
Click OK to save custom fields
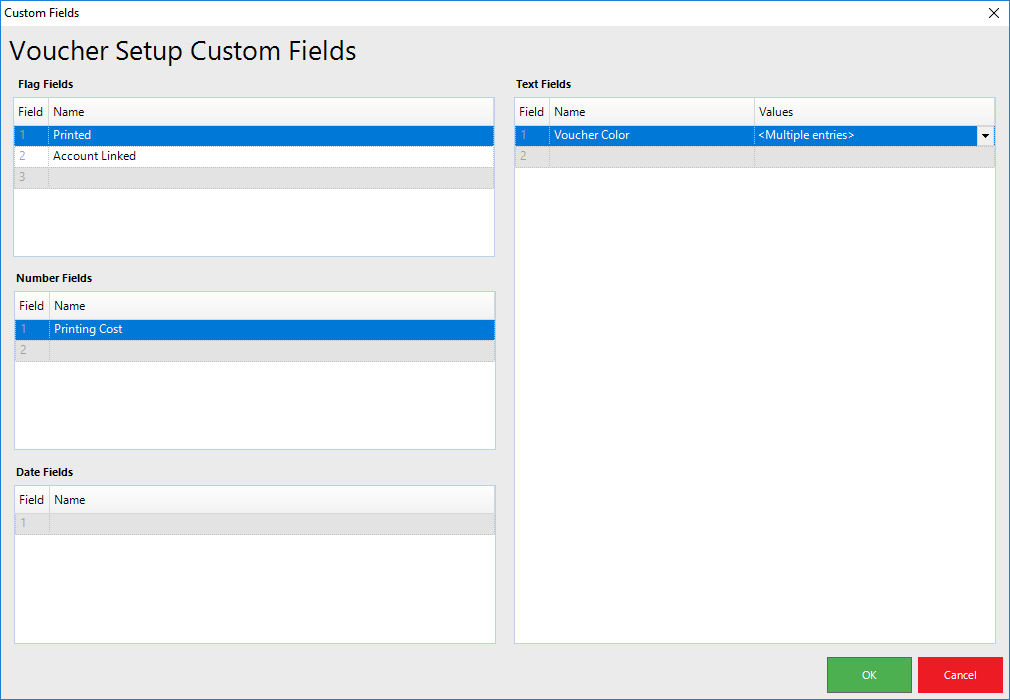tap(868, 675)
